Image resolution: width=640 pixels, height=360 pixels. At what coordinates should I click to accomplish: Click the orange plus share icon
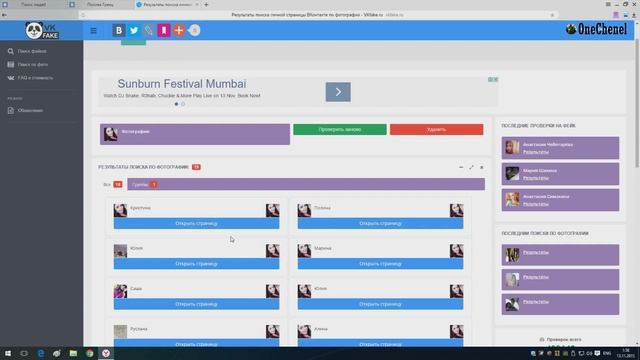tap(179, 31)
